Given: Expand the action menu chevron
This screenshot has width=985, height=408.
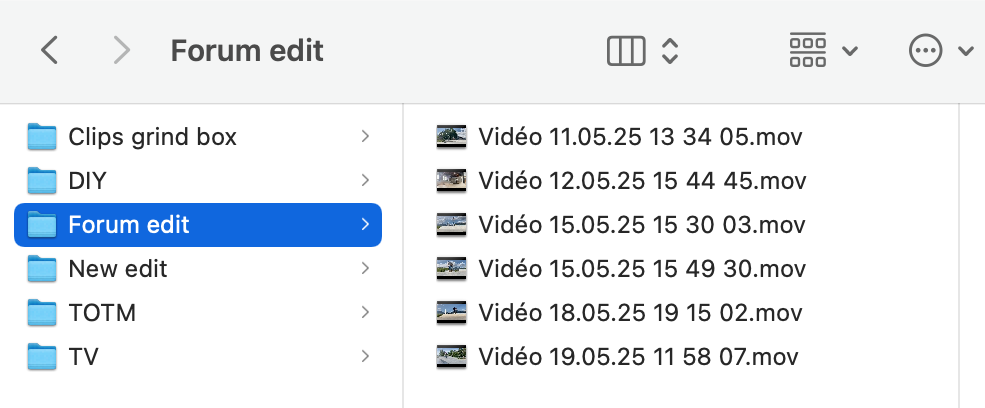Looking at the screenshot, I should coord(966,51).
